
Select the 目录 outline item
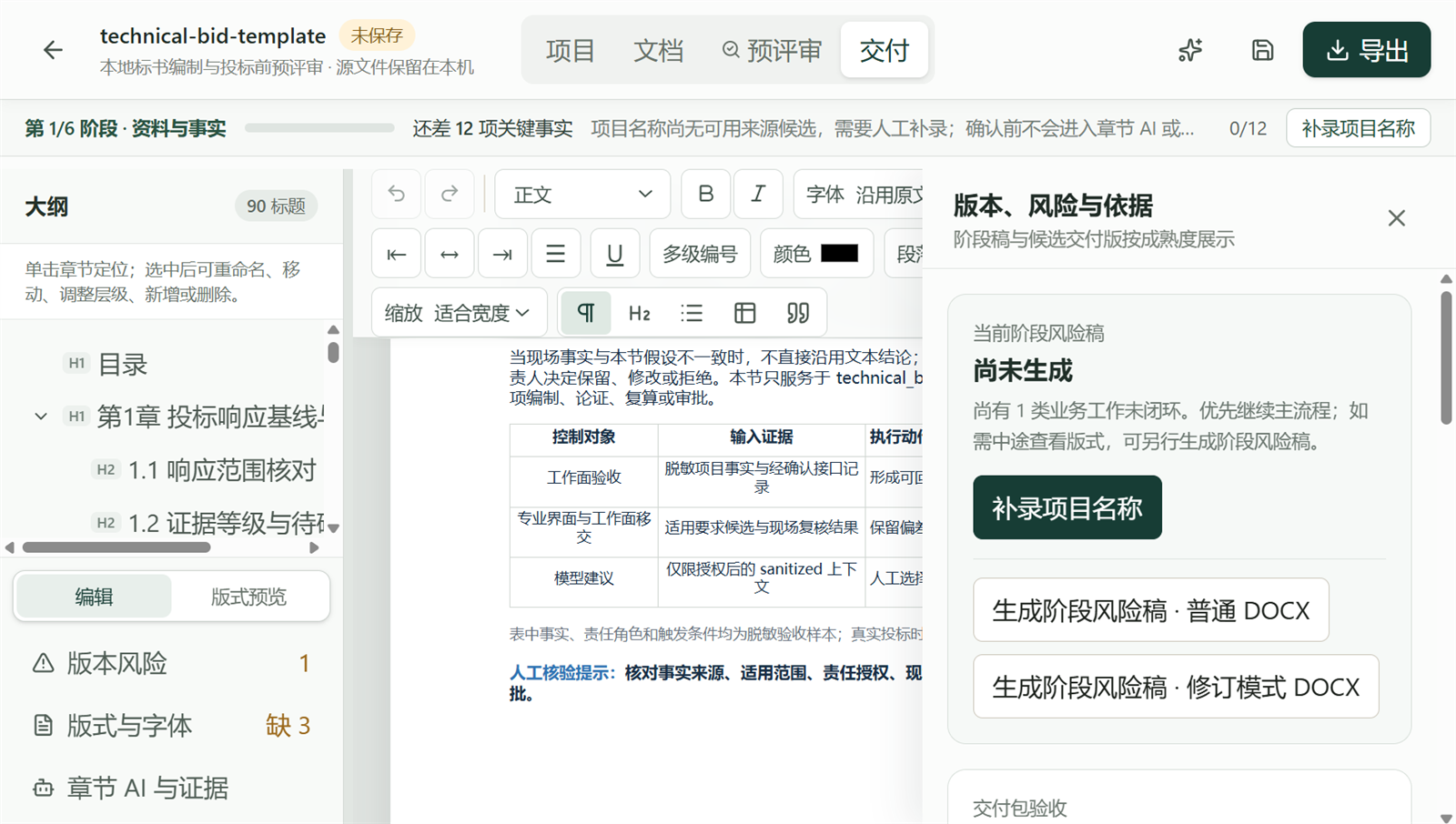tap(122, 364)
